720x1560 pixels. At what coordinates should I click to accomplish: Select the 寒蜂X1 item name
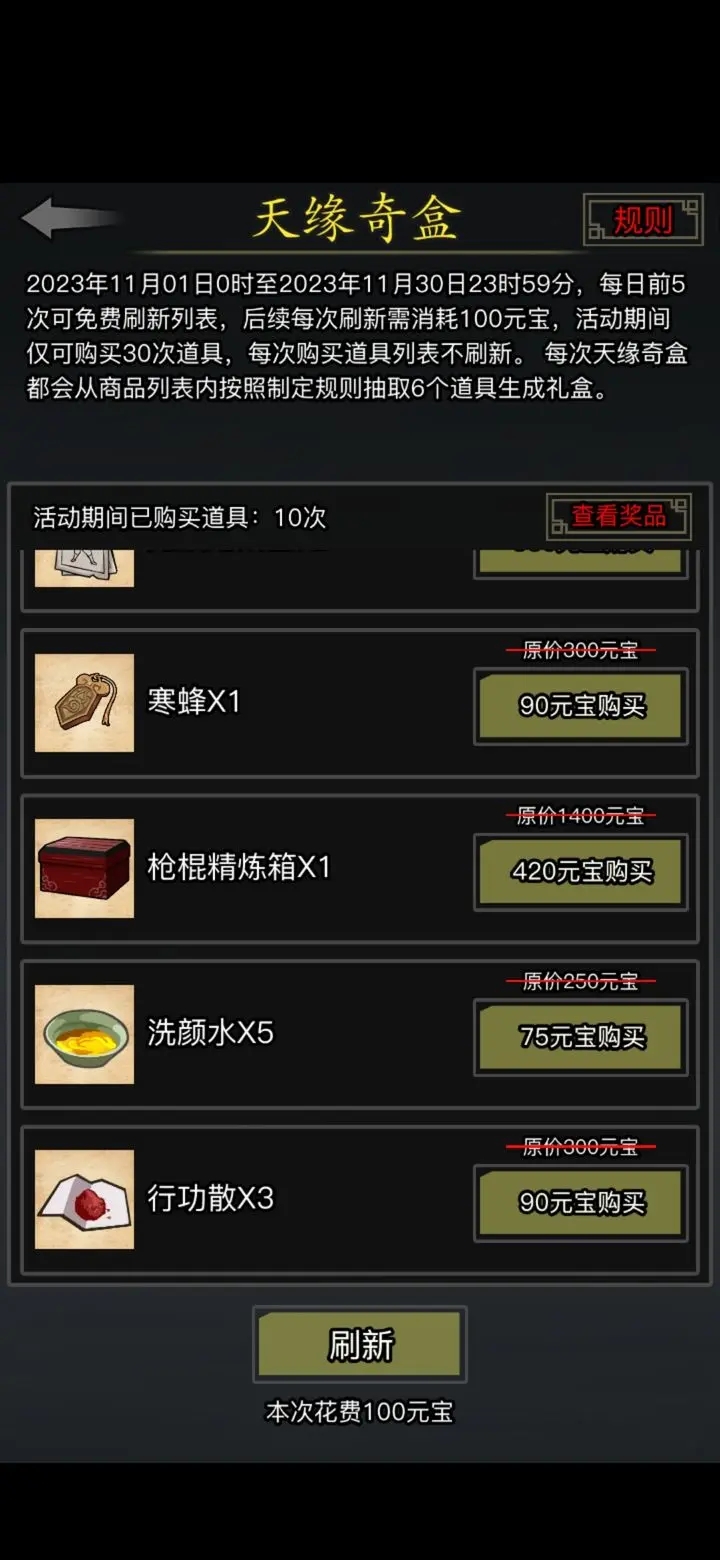pyautogui.click(x=194, y=702)
